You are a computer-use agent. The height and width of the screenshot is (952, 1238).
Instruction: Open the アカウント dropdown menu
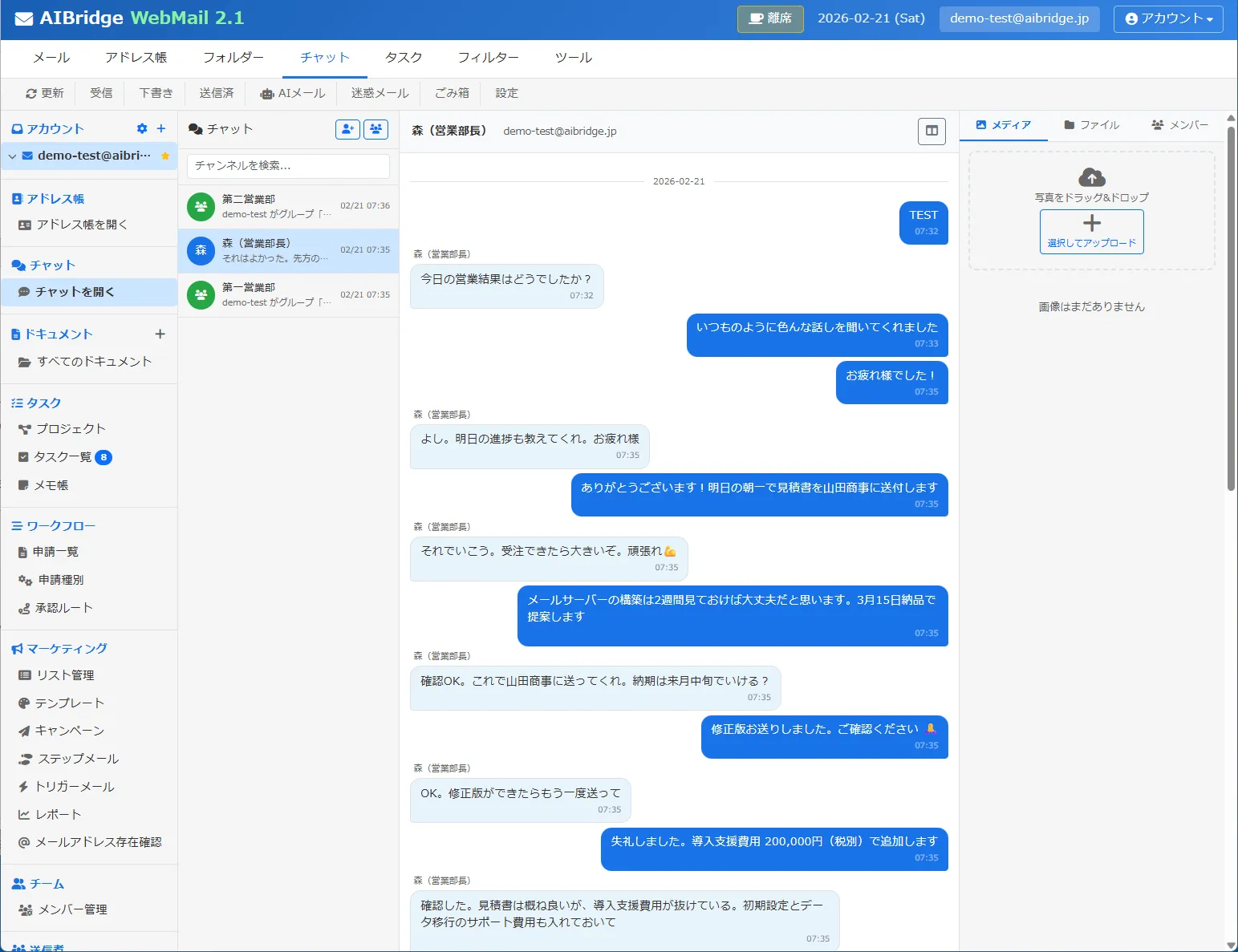coord(1167,18)
